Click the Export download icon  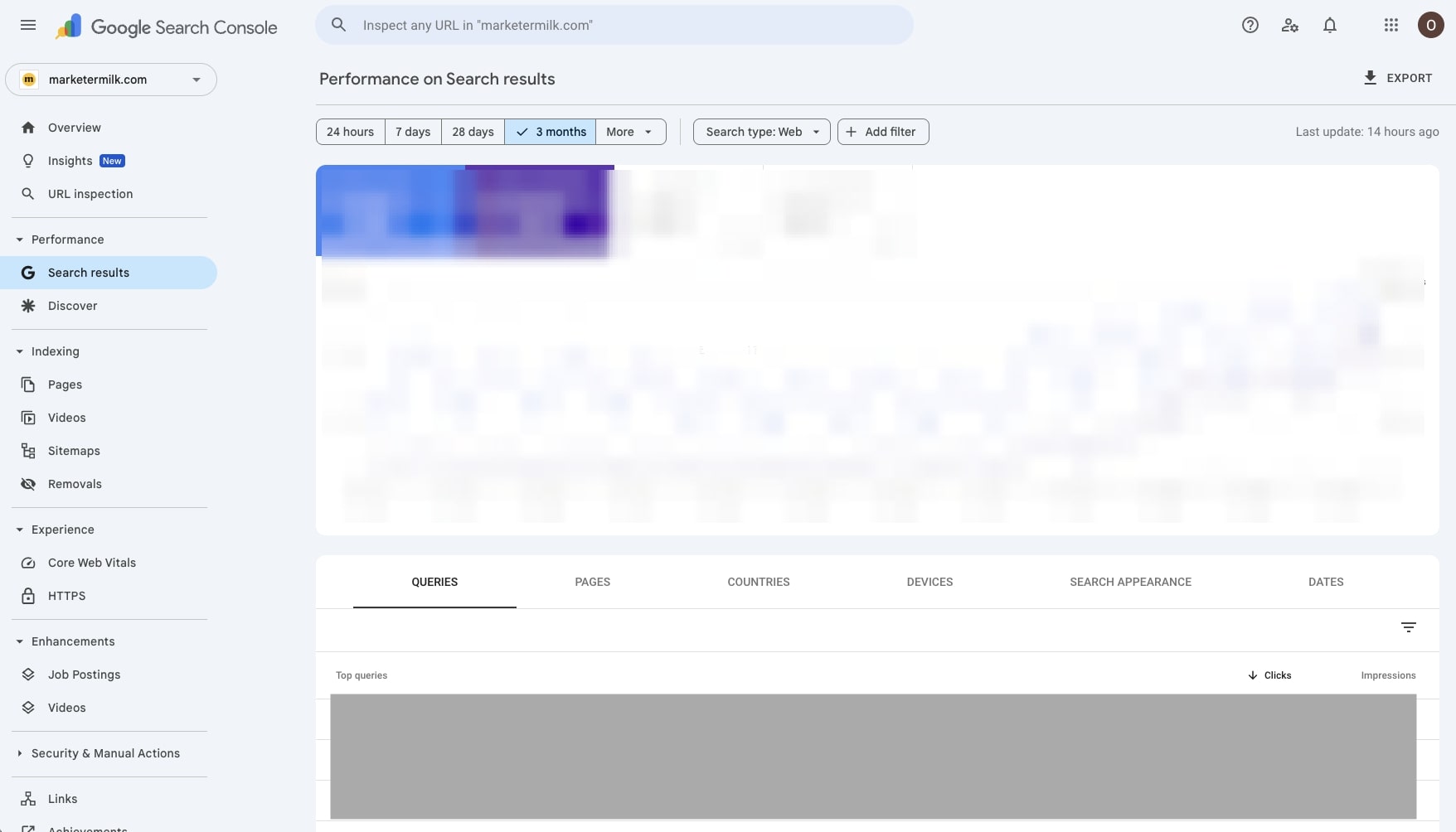click(x=1371, y=78)
